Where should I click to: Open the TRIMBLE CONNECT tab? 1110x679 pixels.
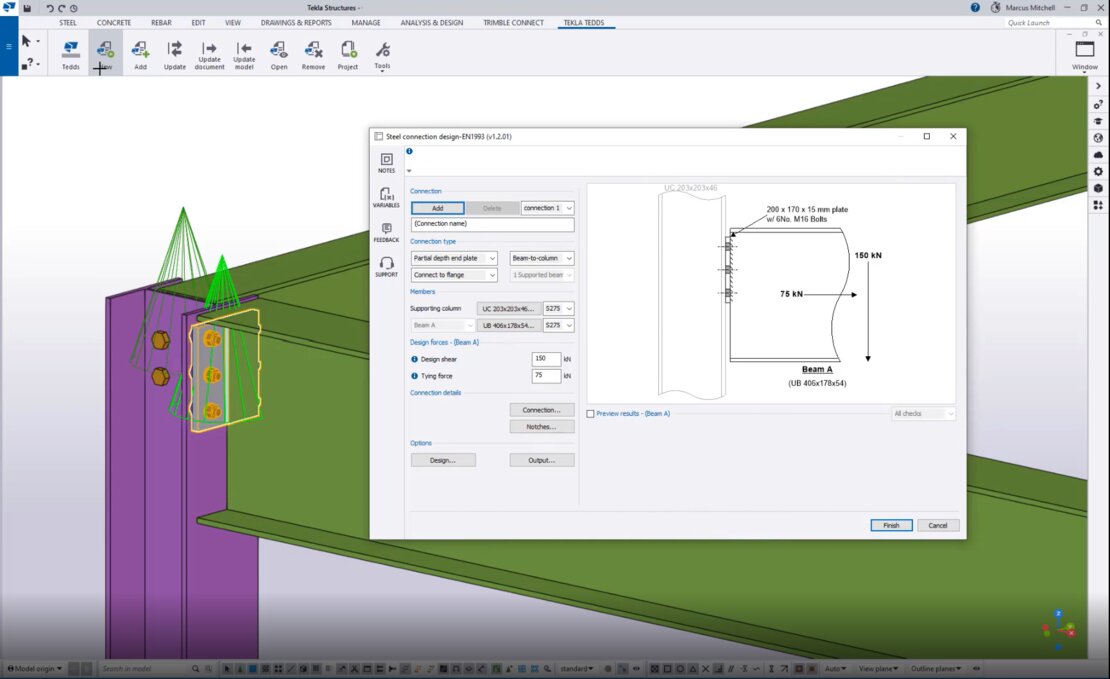pyautogui.click(x=513, y=23)
